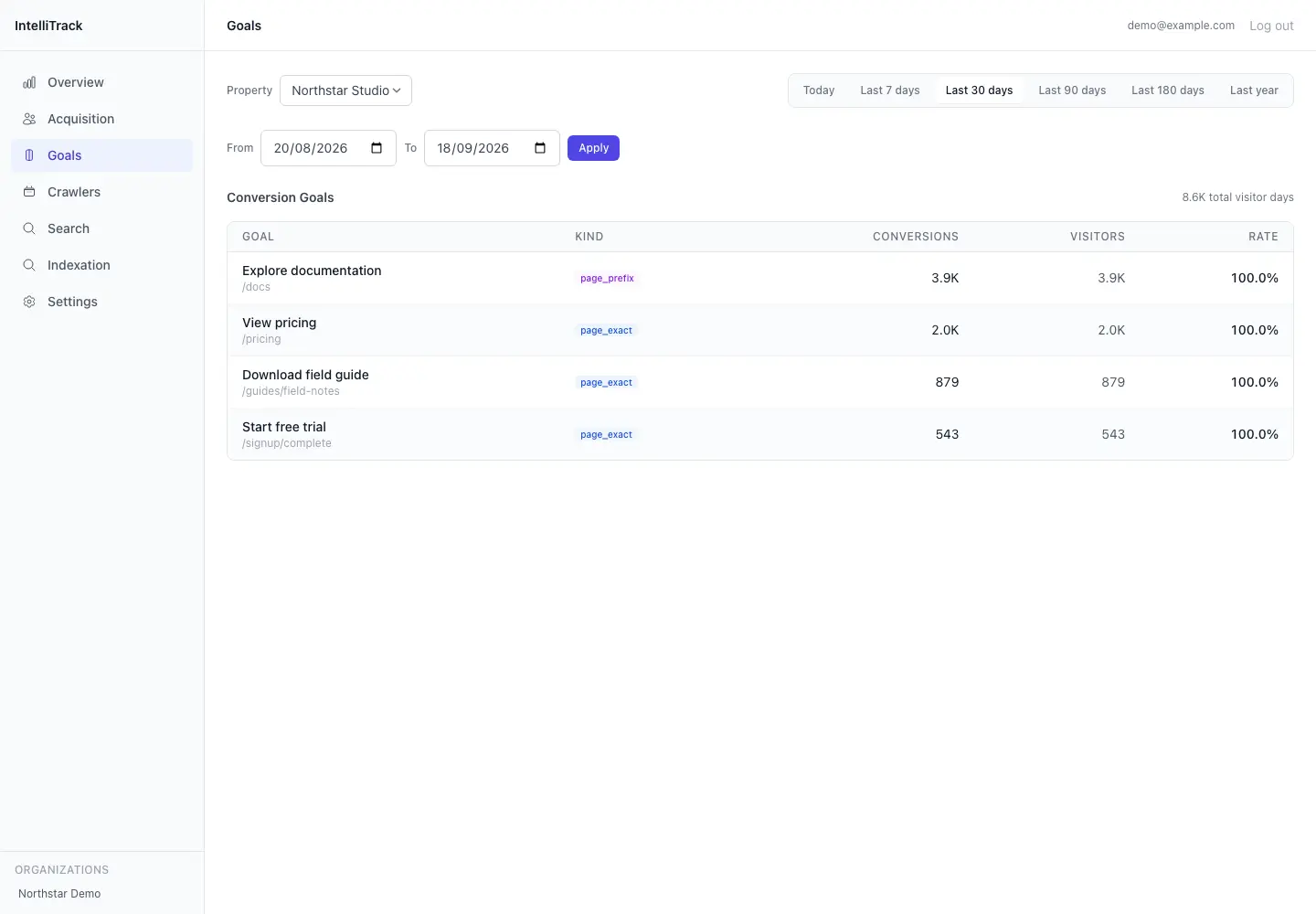The image size is (1316, 914).
Task: Open the To date calendar picker icon
Action: [x=540, y=148]
